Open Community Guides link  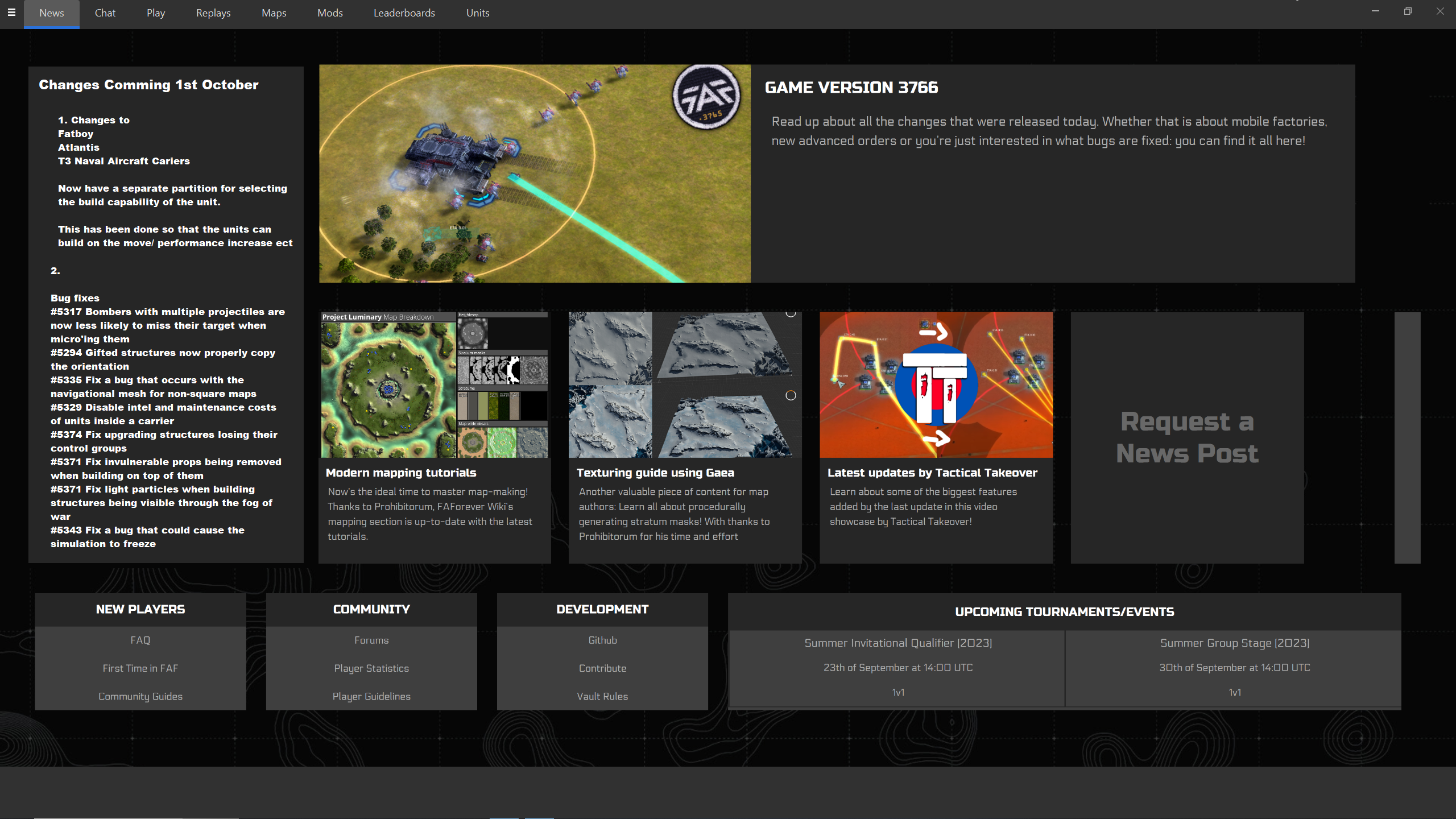140,696
